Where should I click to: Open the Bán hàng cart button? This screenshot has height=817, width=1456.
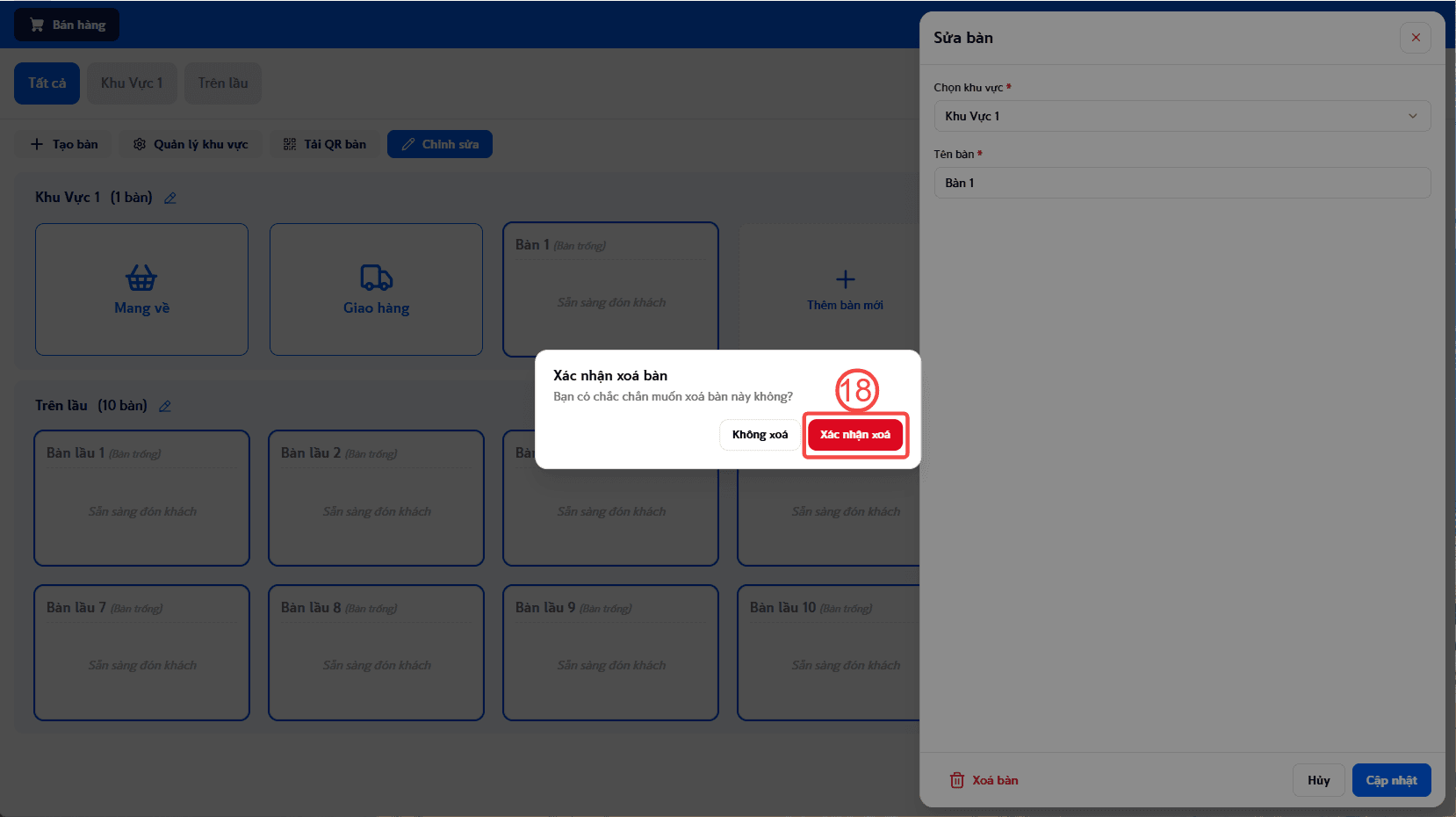coord(67,25)
